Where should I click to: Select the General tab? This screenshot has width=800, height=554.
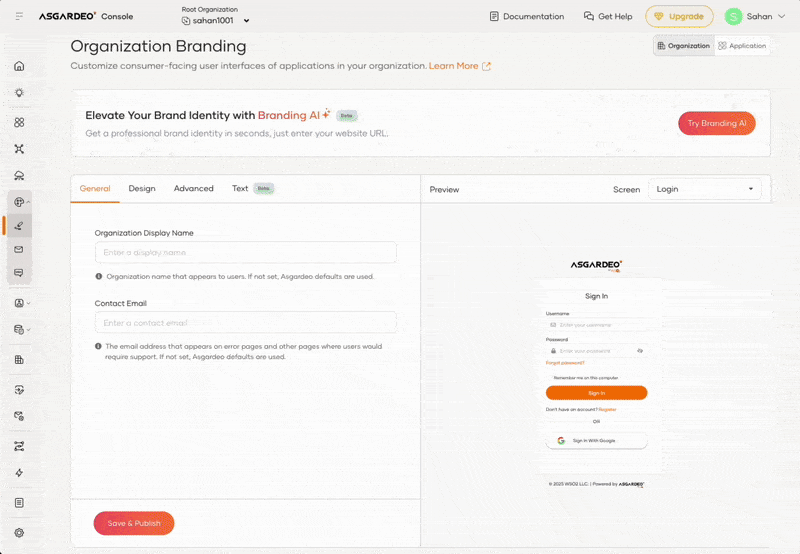point(95,189)
